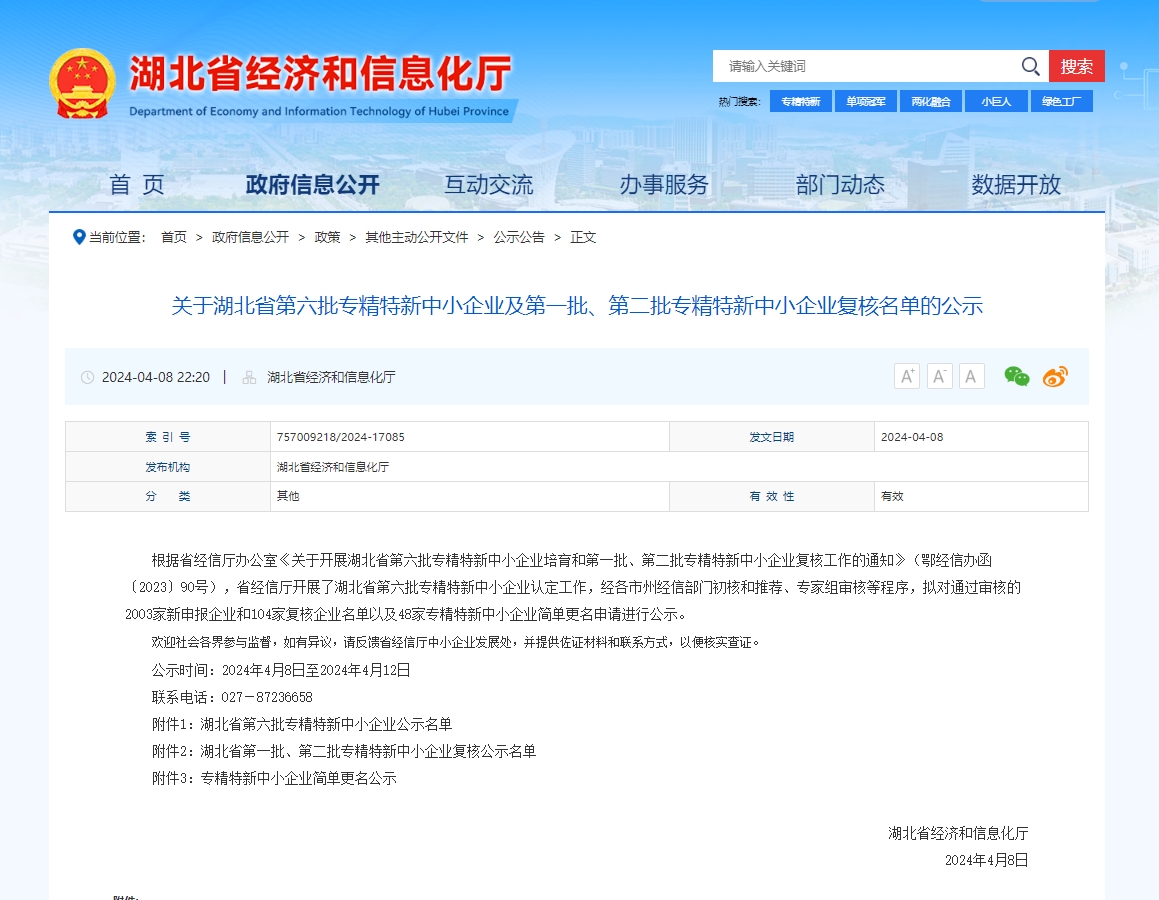Switch to the 数据开放 section

[1017, 184]
